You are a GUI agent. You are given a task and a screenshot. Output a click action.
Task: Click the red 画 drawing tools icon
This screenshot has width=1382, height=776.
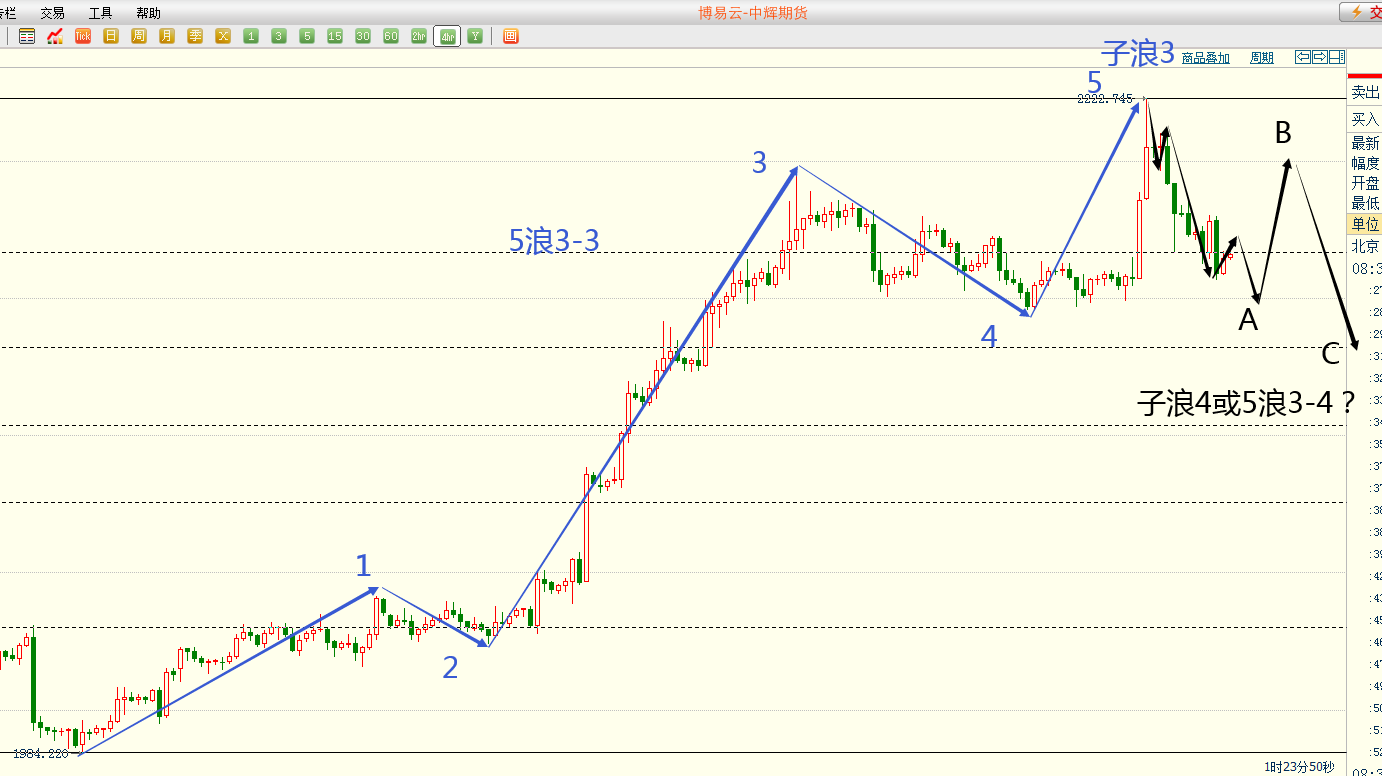(511, 36)
